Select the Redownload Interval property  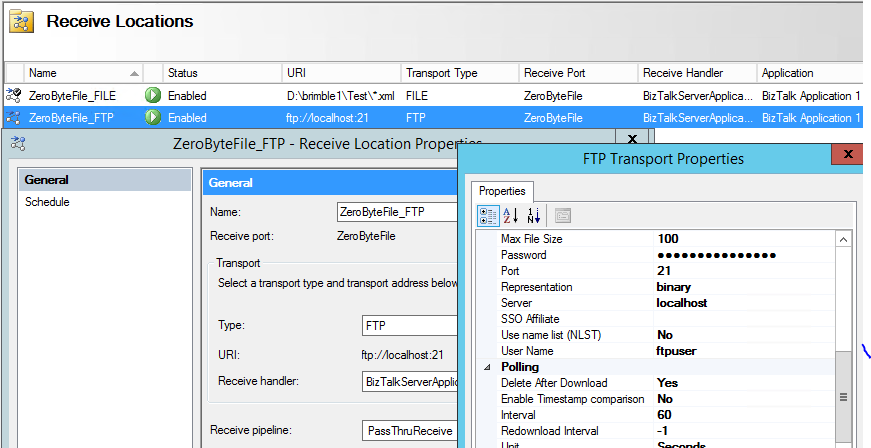550,431
